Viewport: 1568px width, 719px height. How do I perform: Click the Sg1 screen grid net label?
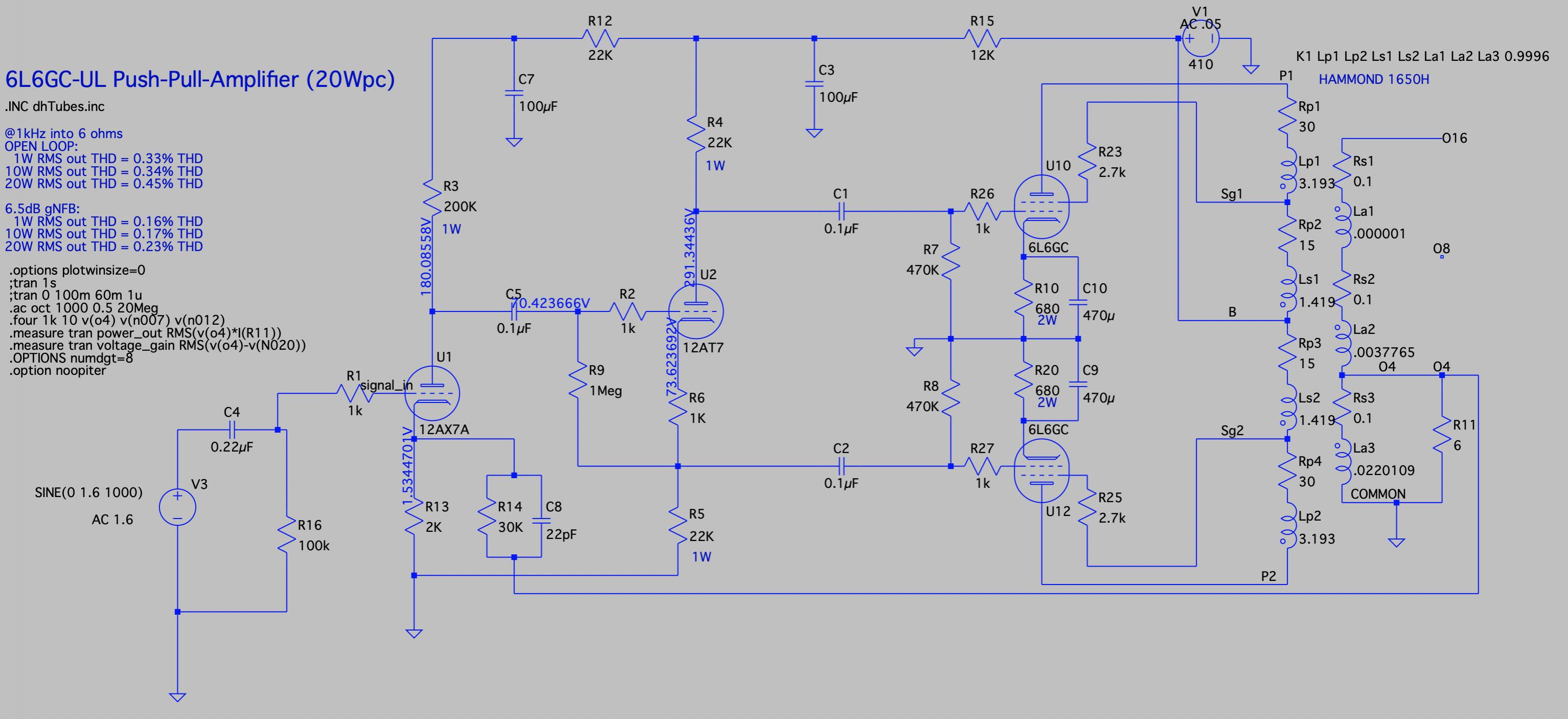click(x=1232, y=194)
